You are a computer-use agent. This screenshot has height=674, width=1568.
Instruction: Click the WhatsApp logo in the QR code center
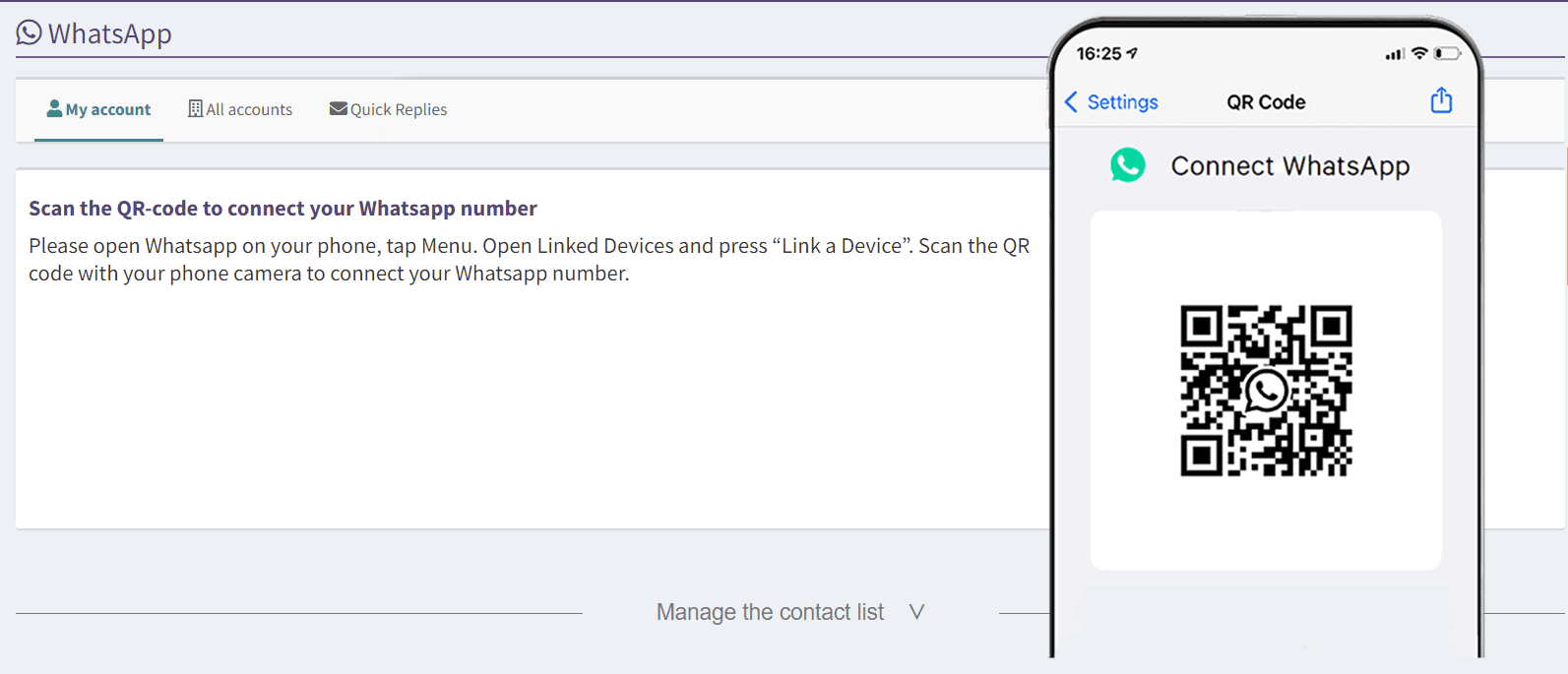(1266, 391)
